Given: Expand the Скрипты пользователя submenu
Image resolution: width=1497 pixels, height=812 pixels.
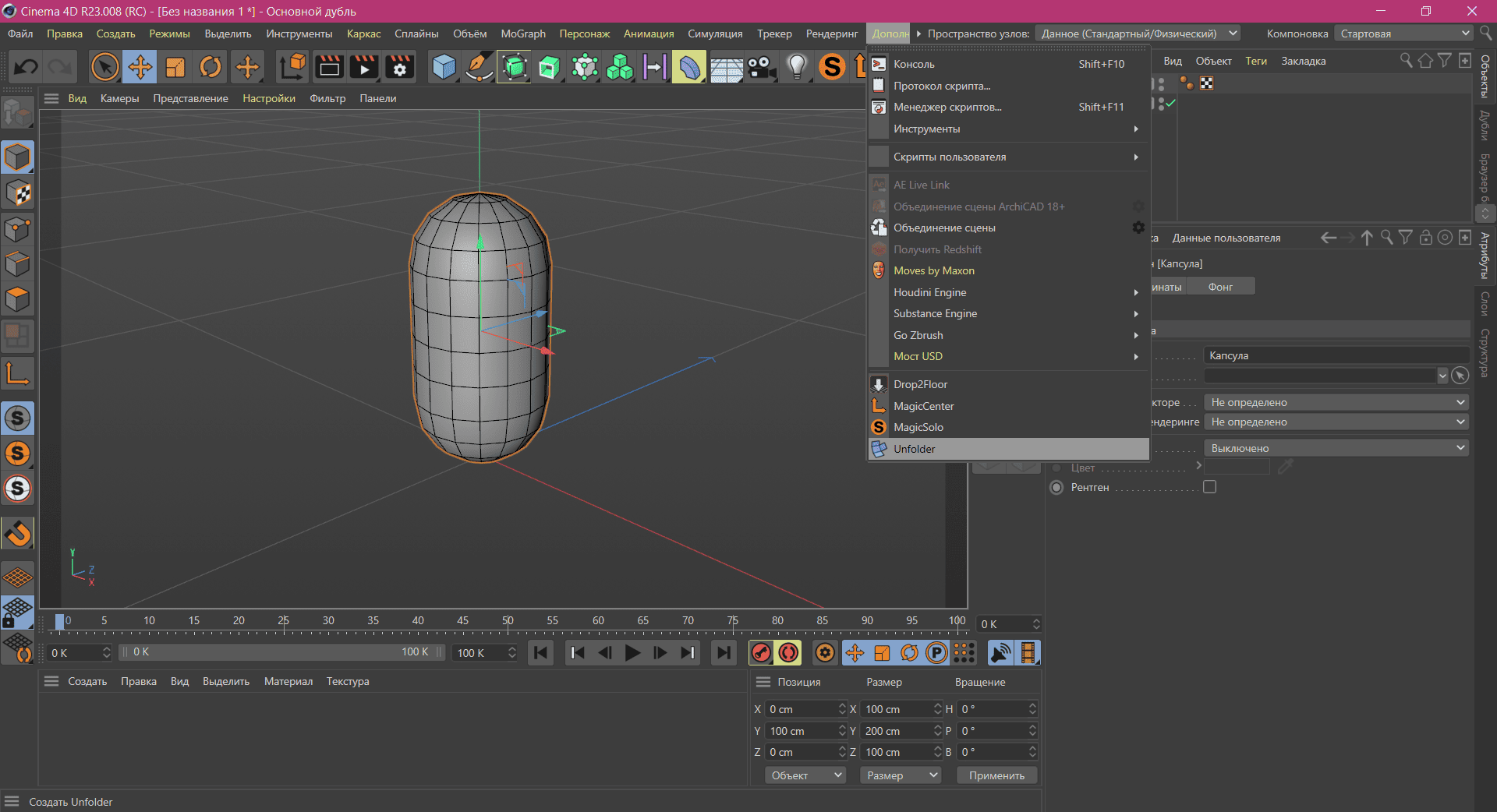Looking at the screenshot, I should coord(1009,157).
